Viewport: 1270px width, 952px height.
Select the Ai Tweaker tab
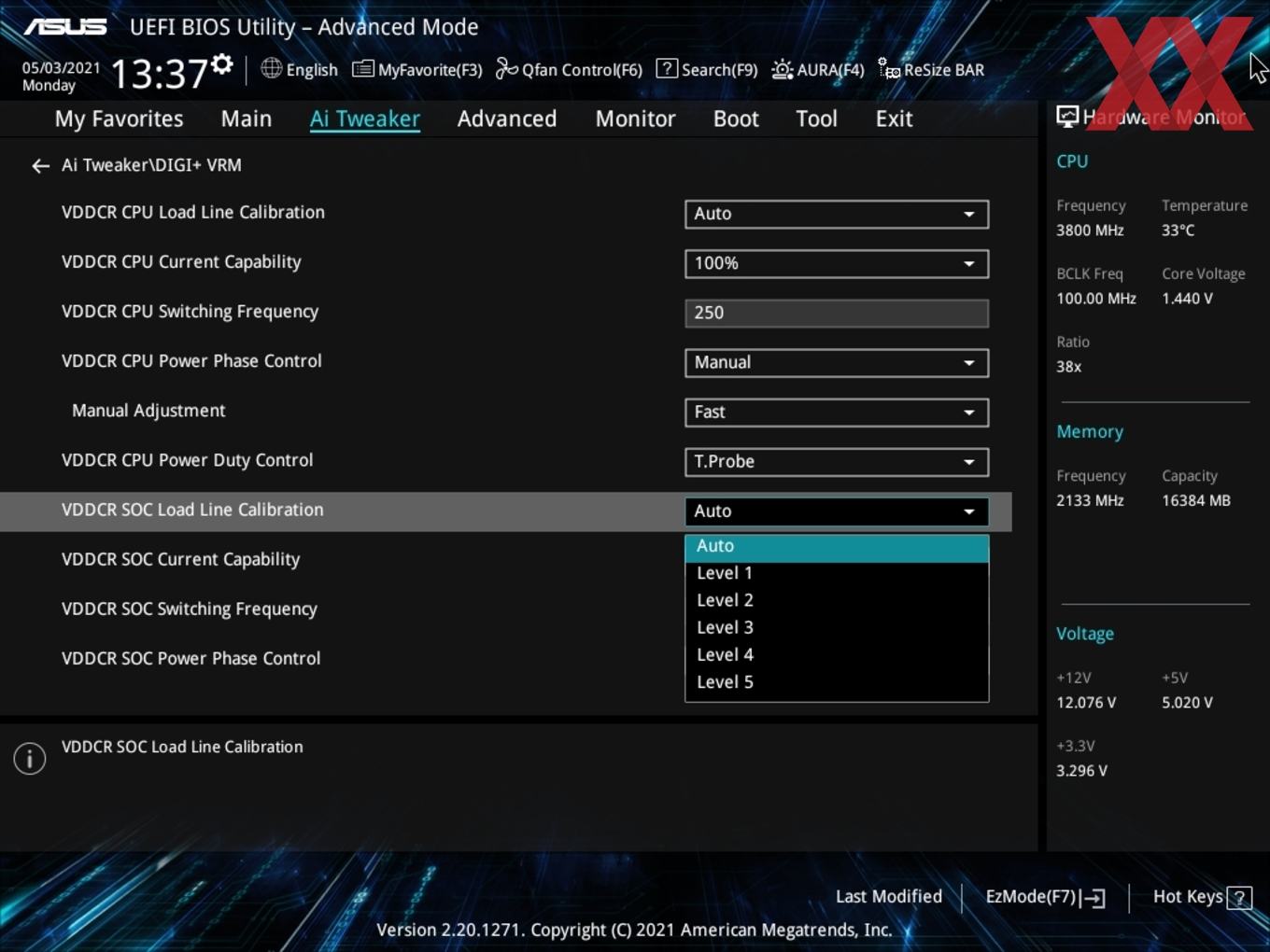365,119
